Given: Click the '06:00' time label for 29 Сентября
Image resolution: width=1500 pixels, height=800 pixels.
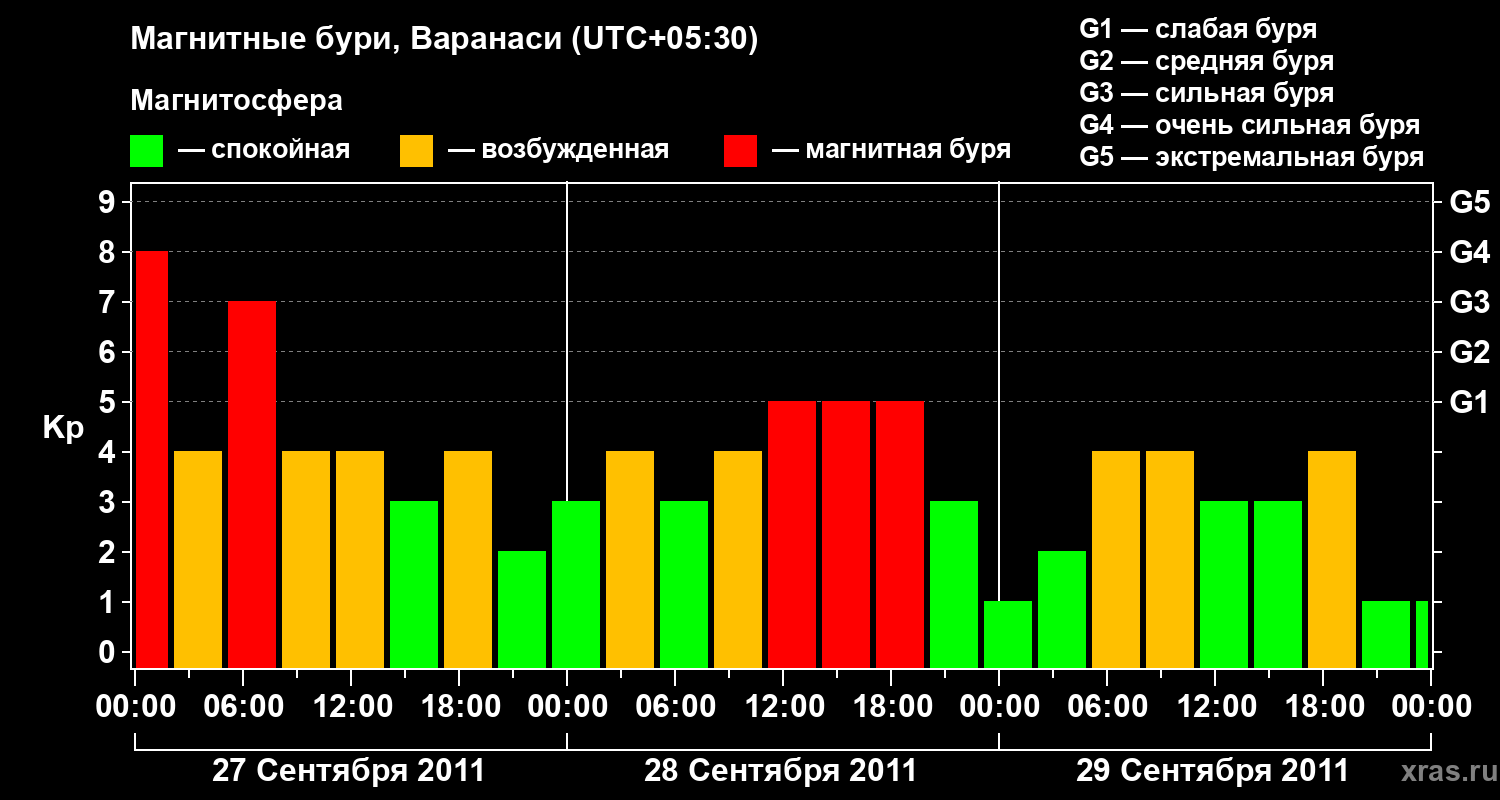Looking at the screenshot, I should (x=1107, y=707).
